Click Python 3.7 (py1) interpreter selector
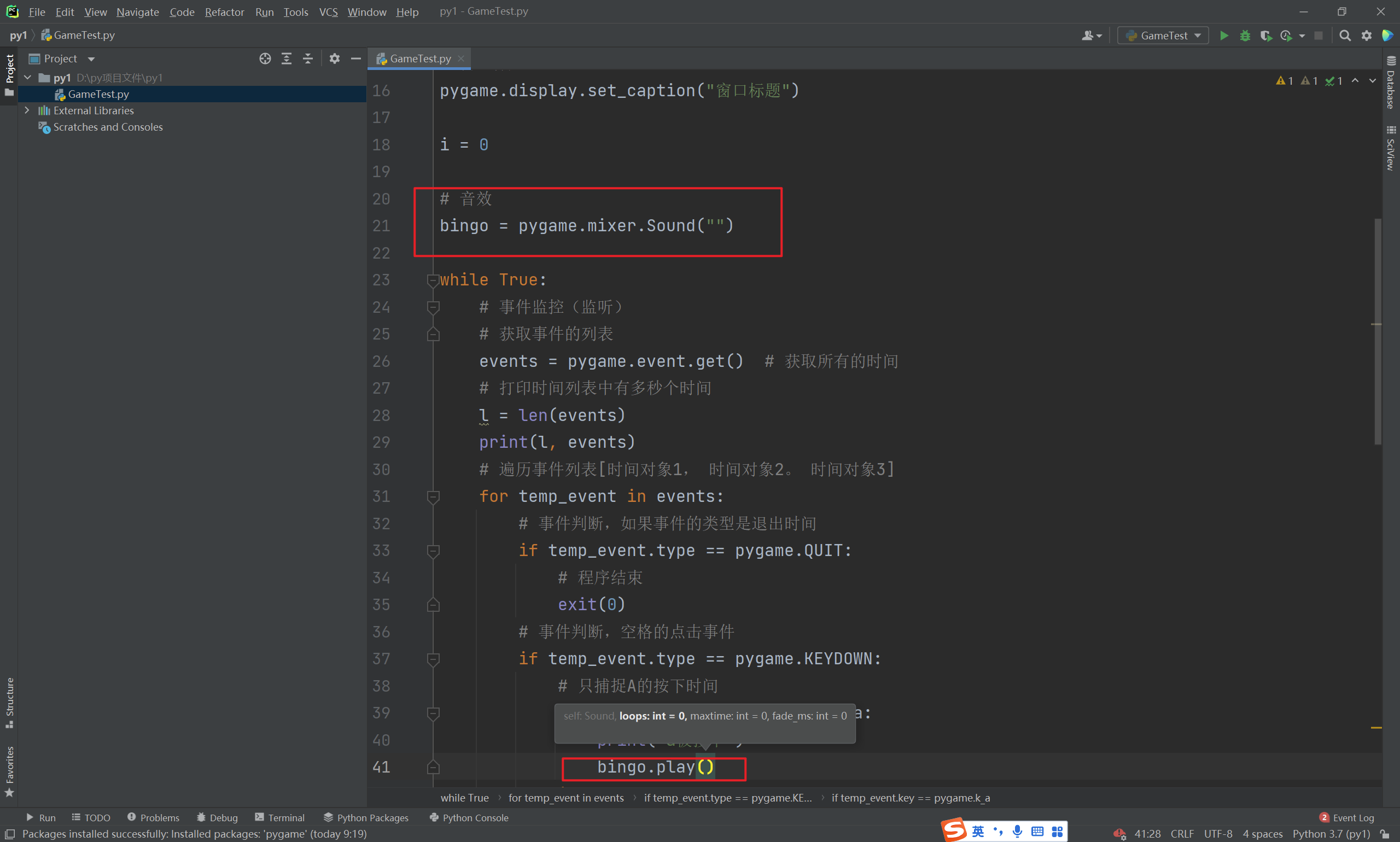Screen dimensions: 1400x842 pyautogui.click(x=1331, y=833)
